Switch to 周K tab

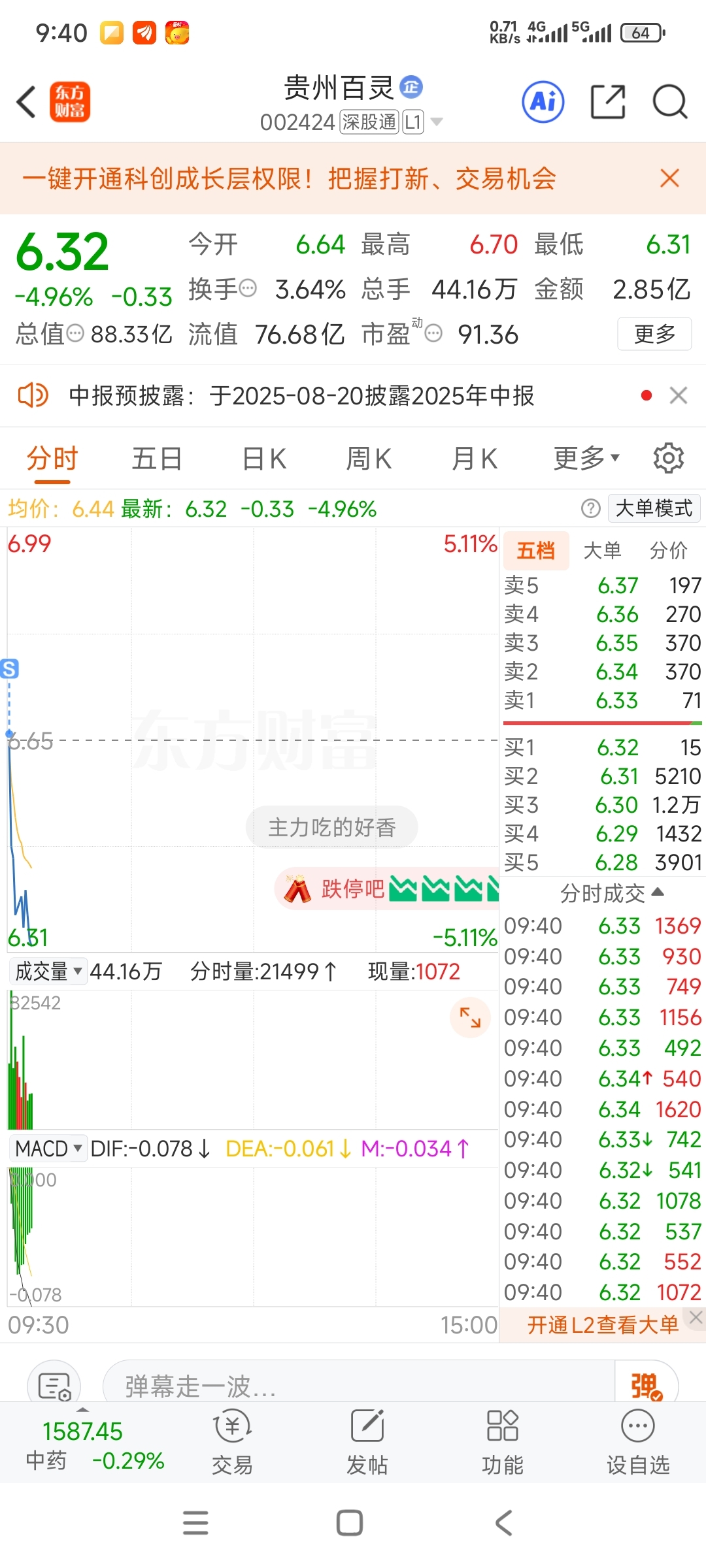[x=369, y=458]
